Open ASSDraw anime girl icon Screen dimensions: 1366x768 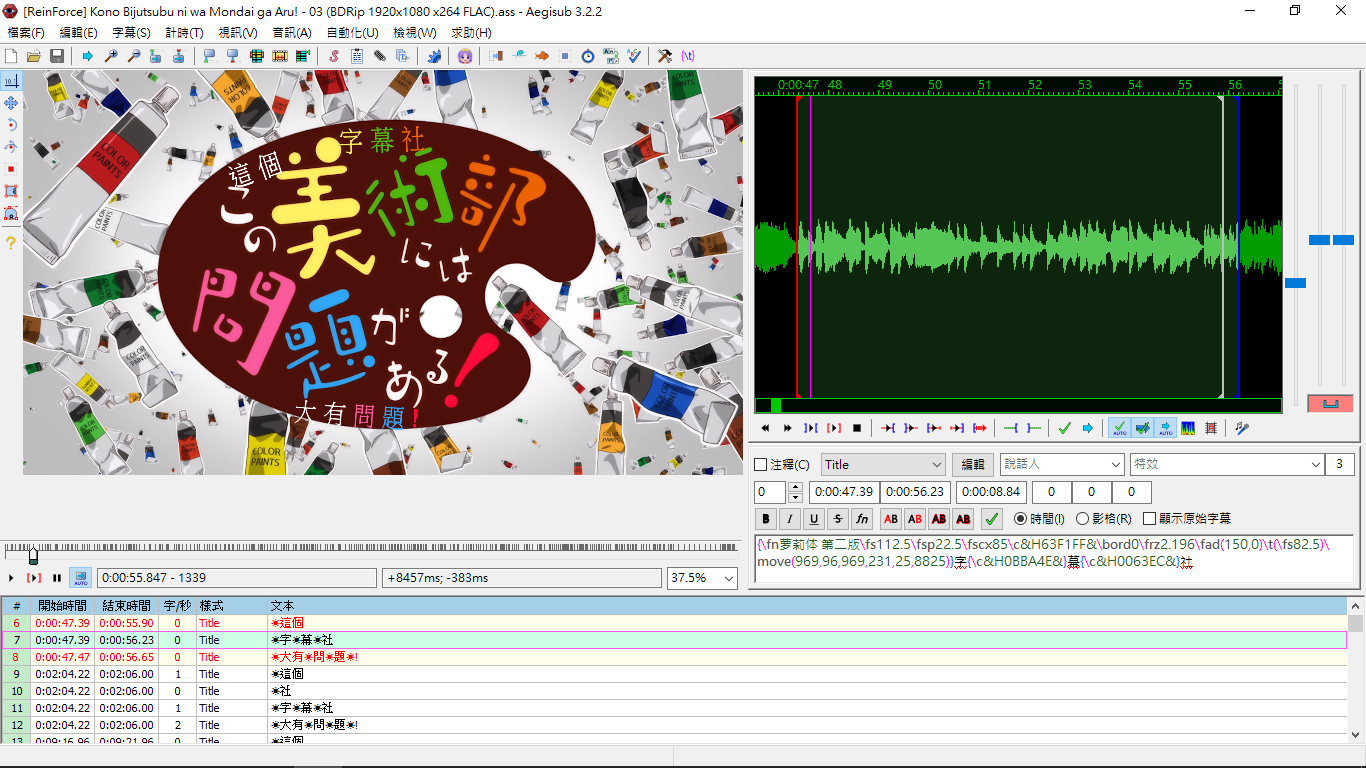click(x=465, y=56)
